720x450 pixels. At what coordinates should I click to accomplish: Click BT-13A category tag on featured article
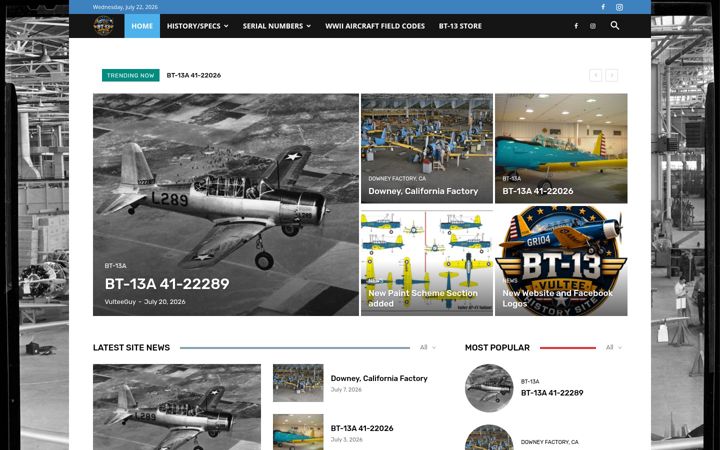[x=116, y=266]
